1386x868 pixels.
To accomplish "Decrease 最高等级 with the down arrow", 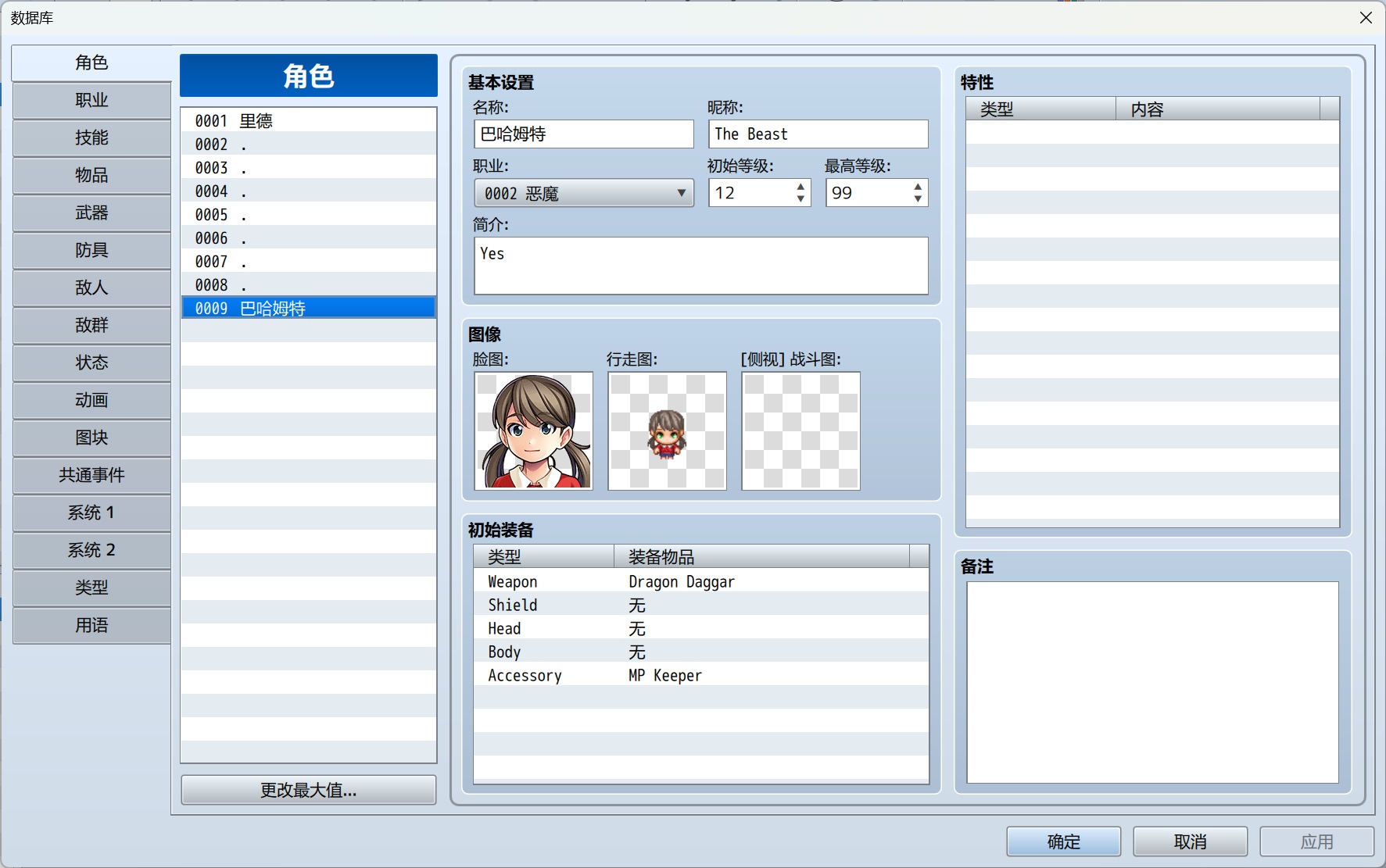I will (918, 199).
